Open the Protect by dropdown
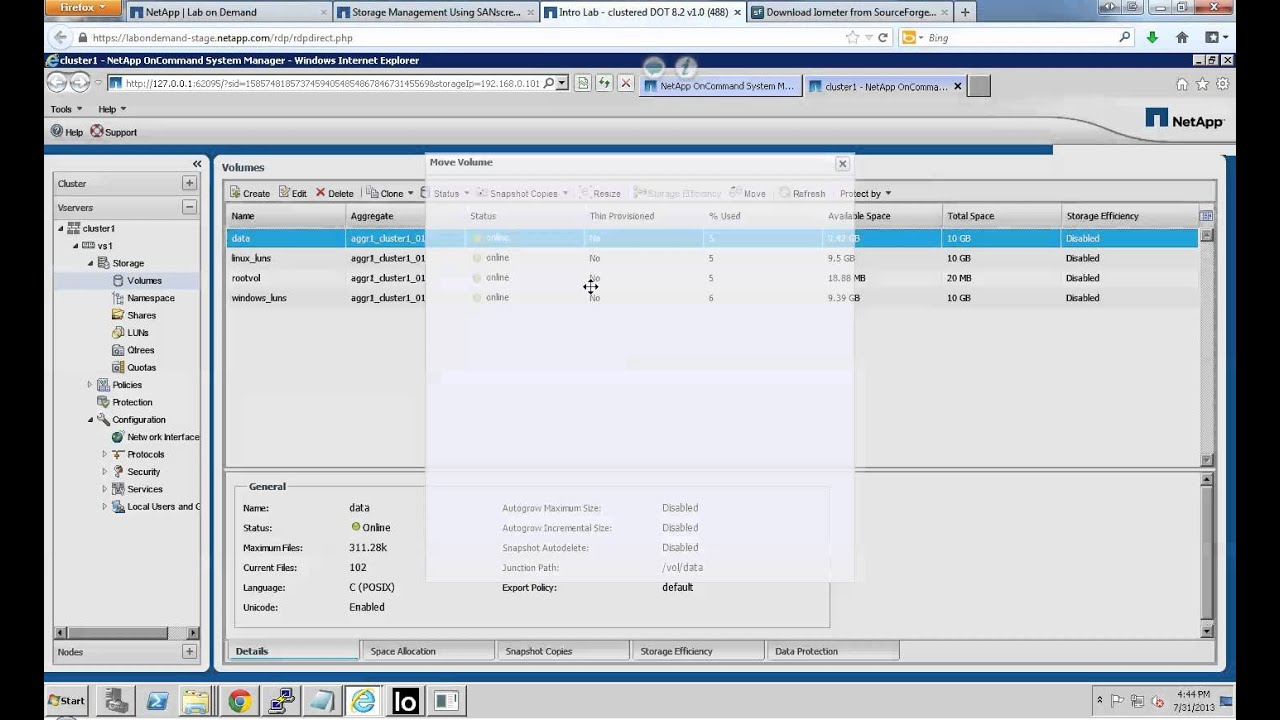This screenshot has width=1280, height=720. click(865, 193)
